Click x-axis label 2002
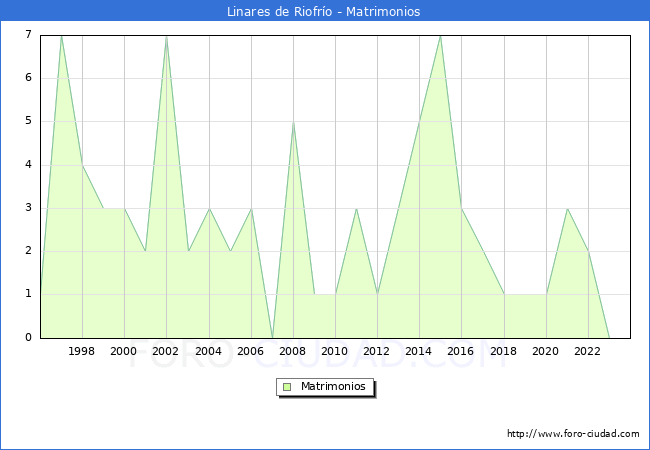This screenshot has height=450, width=650. click(165, 351)
